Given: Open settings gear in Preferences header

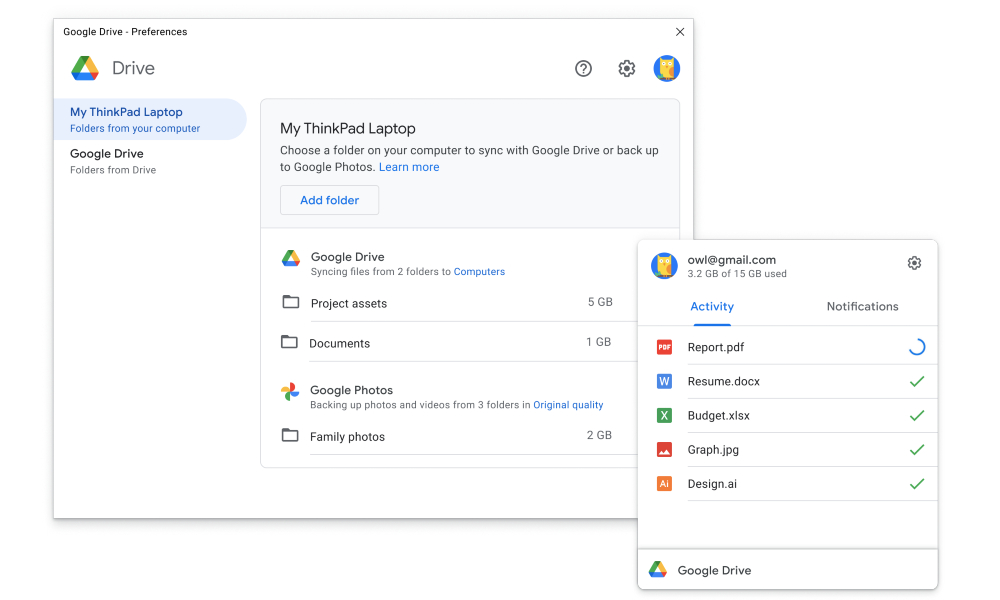Looking at the screenshot, I should (626, 68).
